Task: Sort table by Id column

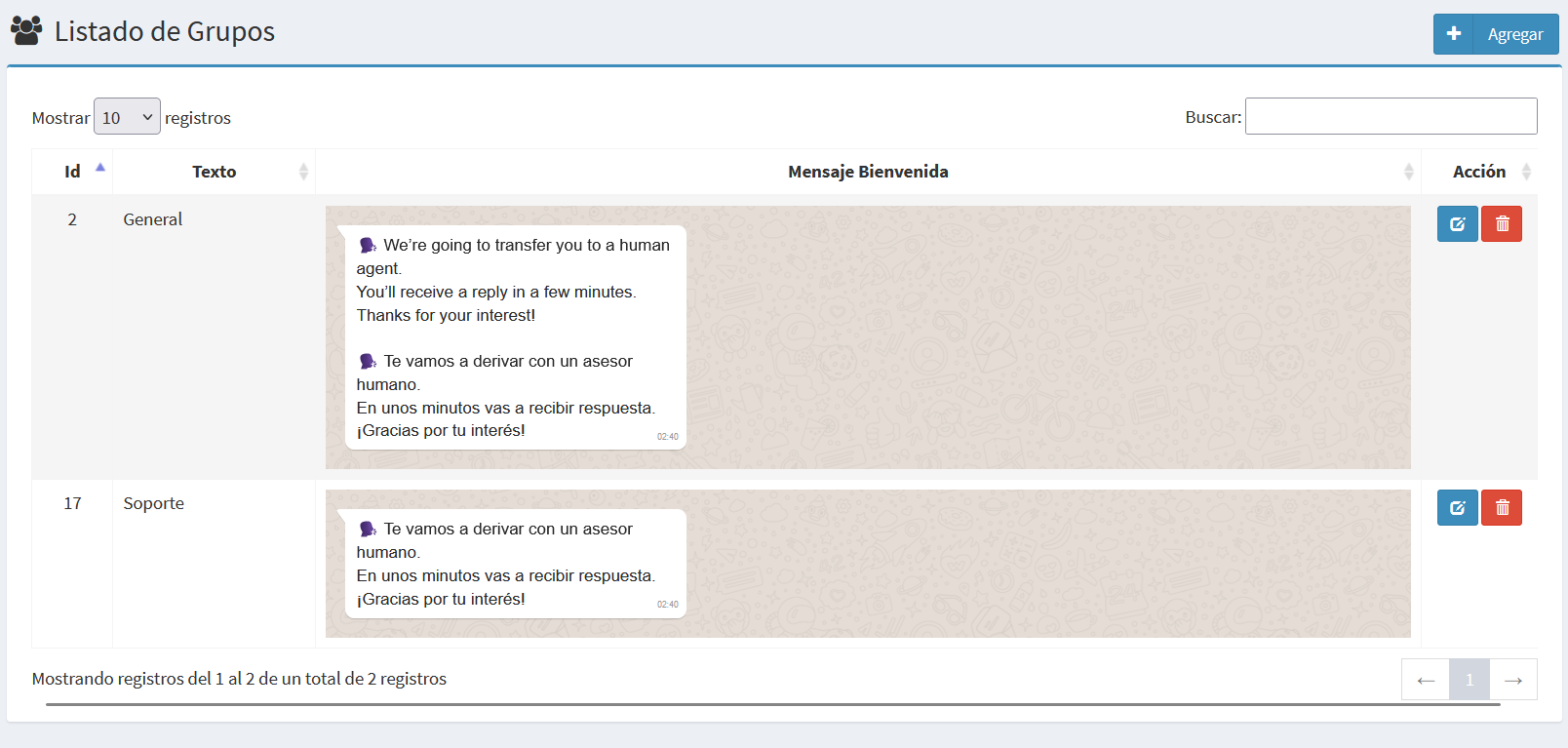Action: coord(72,172)
